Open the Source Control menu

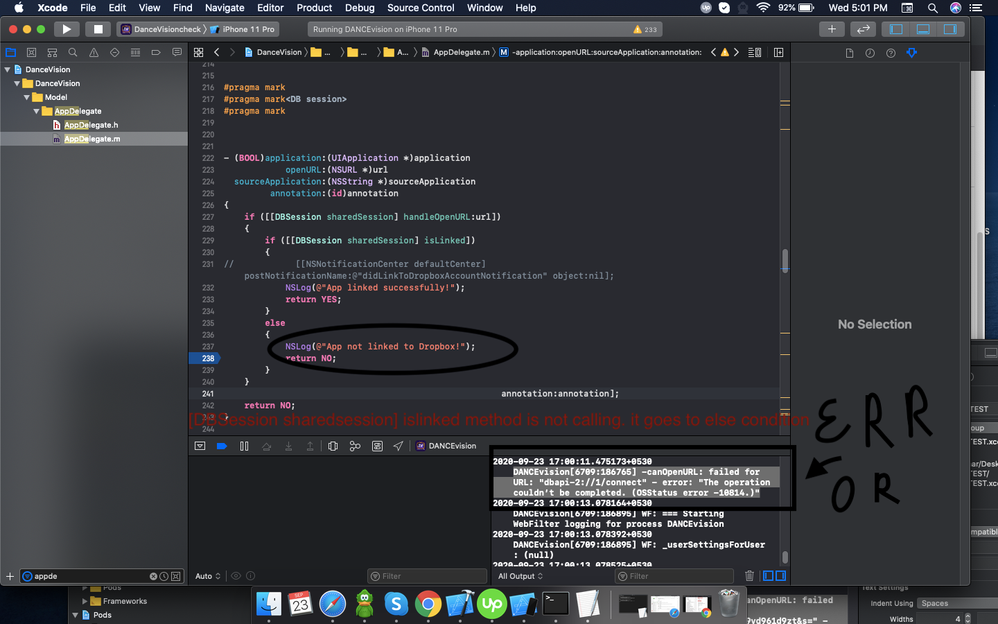click(420, 8)
